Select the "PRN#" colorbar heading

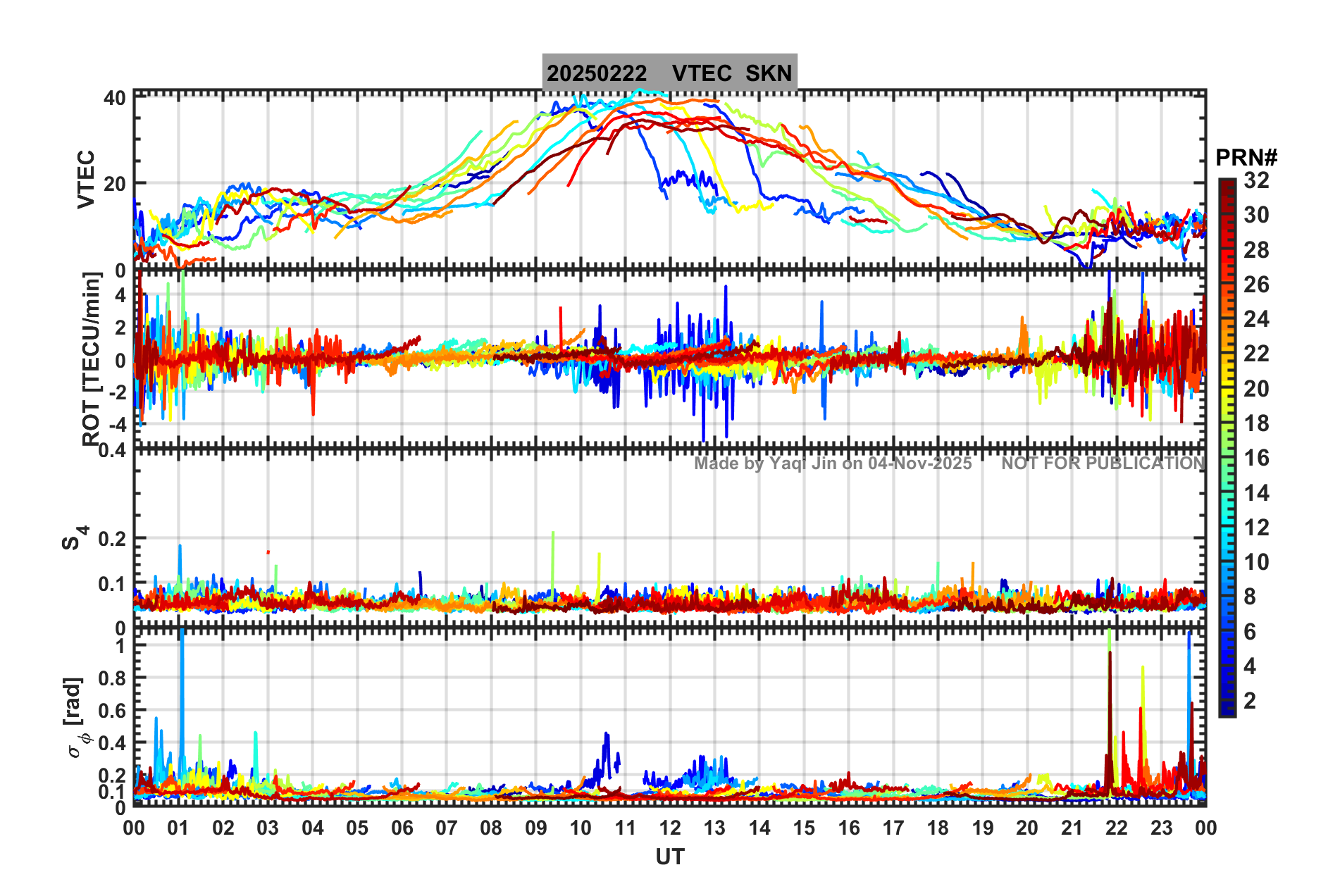tap(1246, 158)
